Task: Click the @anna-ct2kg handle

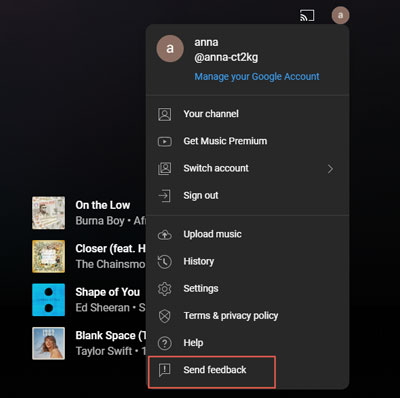Action: pyautogui.click(x=226, y=58)
